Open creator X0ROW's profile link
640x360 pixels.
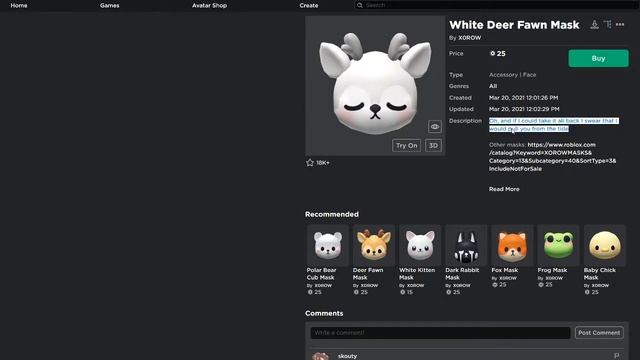(x=469, y=38)
